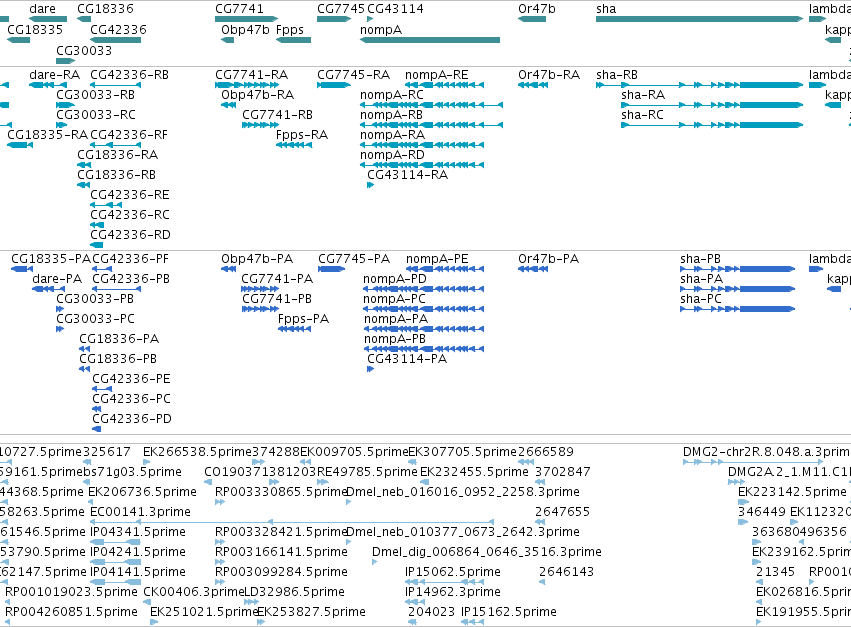Click the Fpps-RA transcript label
The image size is (851, 627).
[302, 134]
